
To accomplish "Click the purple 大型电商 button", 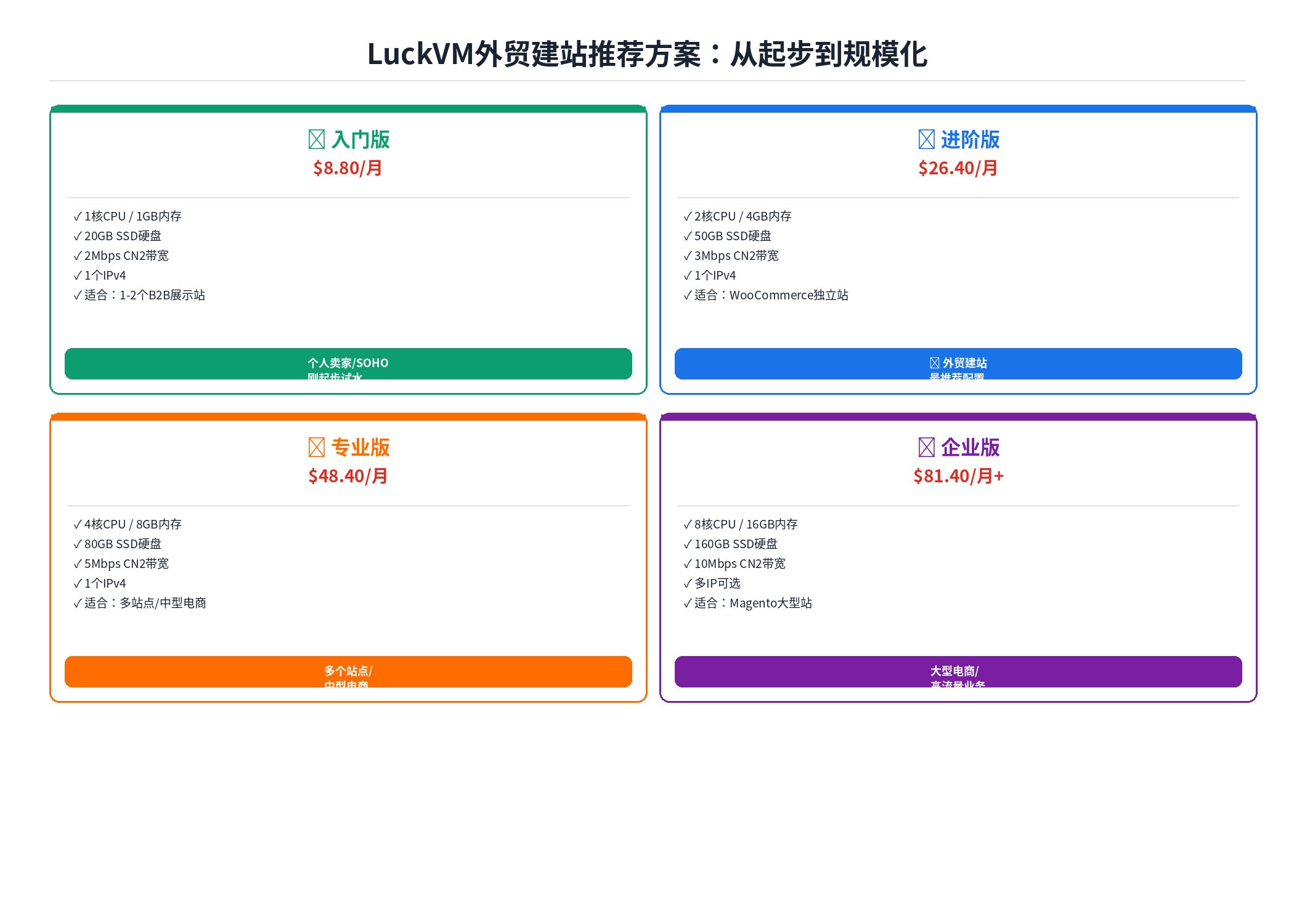I will point(958,671).
